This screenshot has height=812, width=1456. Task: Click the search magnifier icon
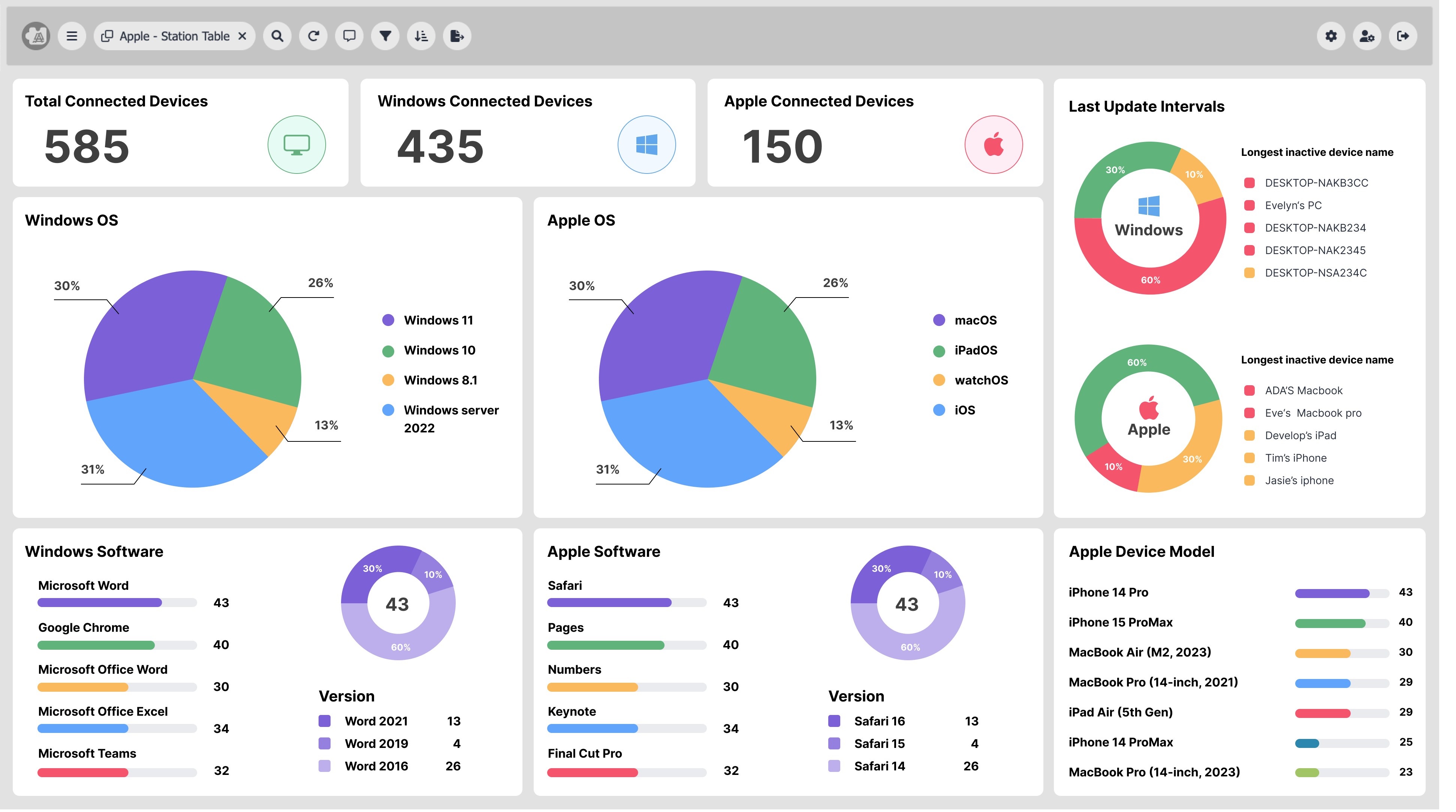[277, 36]
